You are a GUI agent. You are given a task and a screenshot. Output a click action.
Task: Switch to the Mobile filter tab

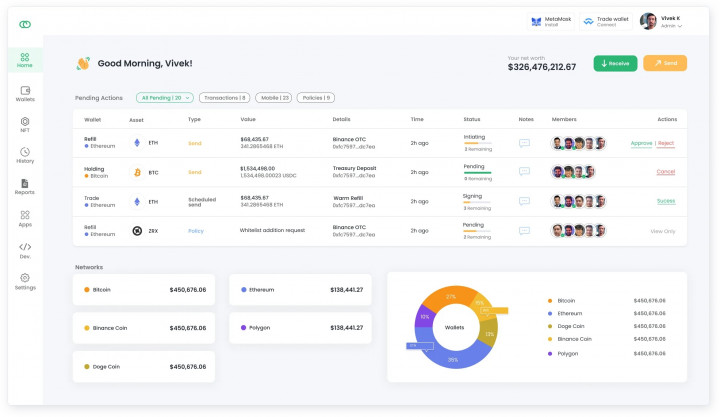[274, 98]
